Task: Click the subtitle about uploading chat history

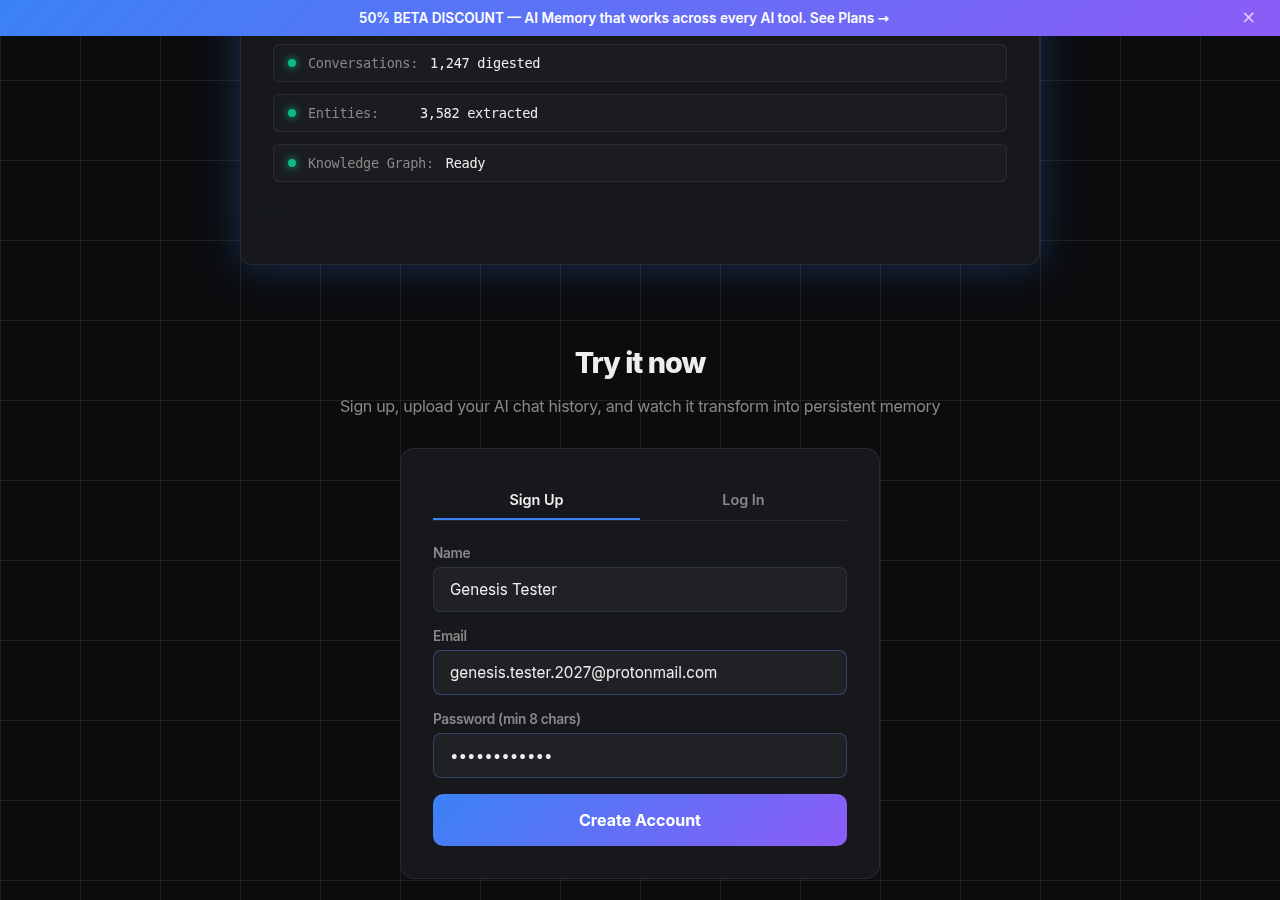Action: [x=640, y=406]
